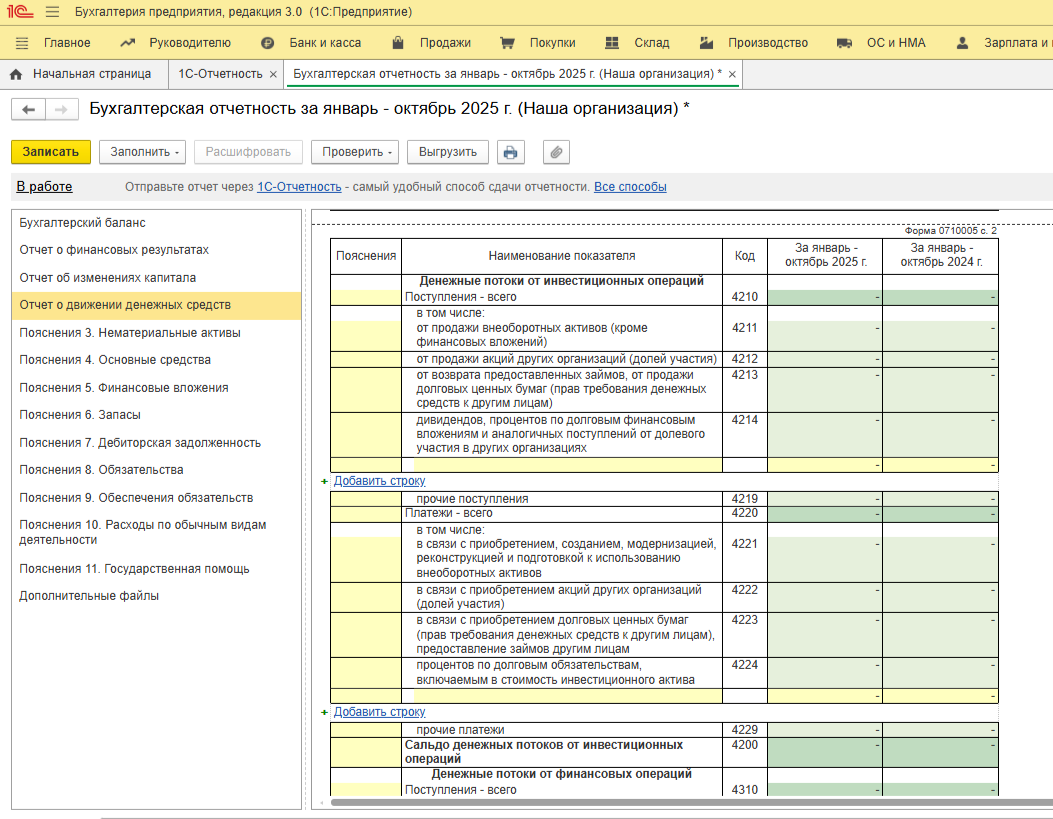
Task: Click the 2025 value cell for code 4211
Action: (x=824, y=328)
